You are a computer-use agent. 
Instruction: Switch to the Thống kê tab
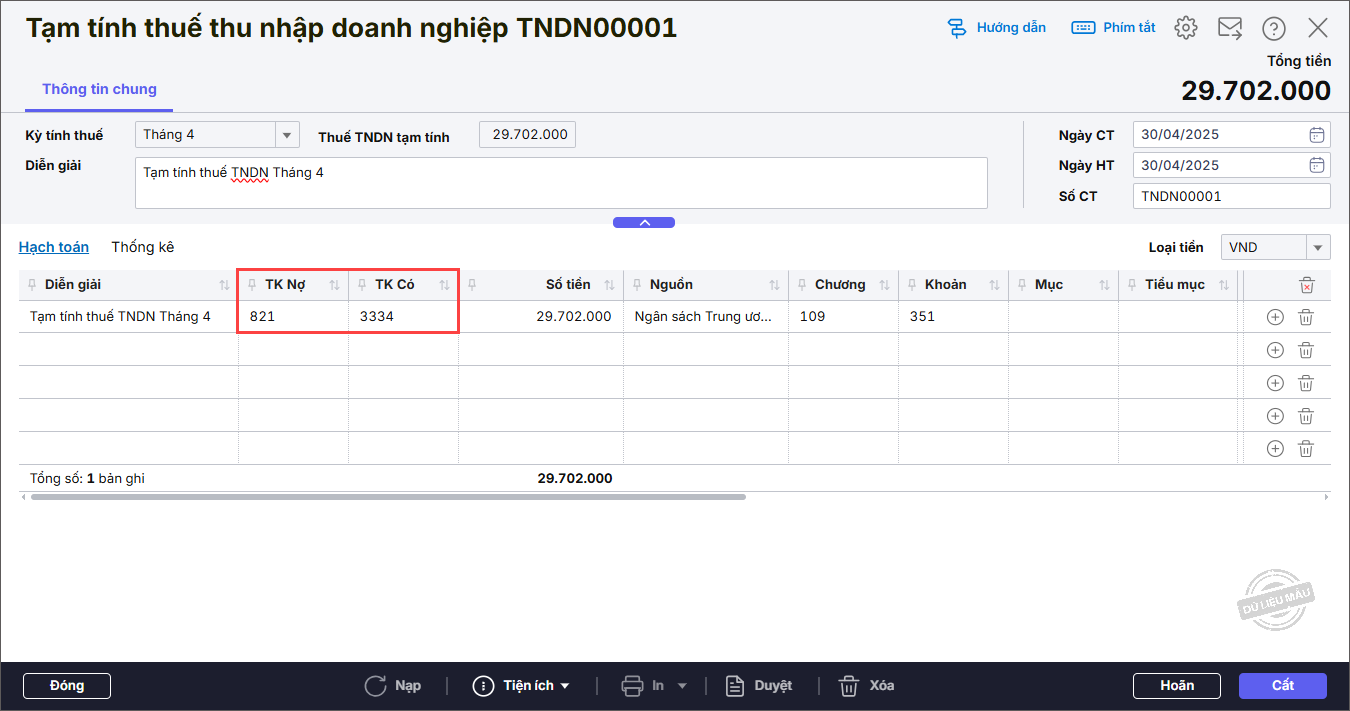[x=142, y=247]
